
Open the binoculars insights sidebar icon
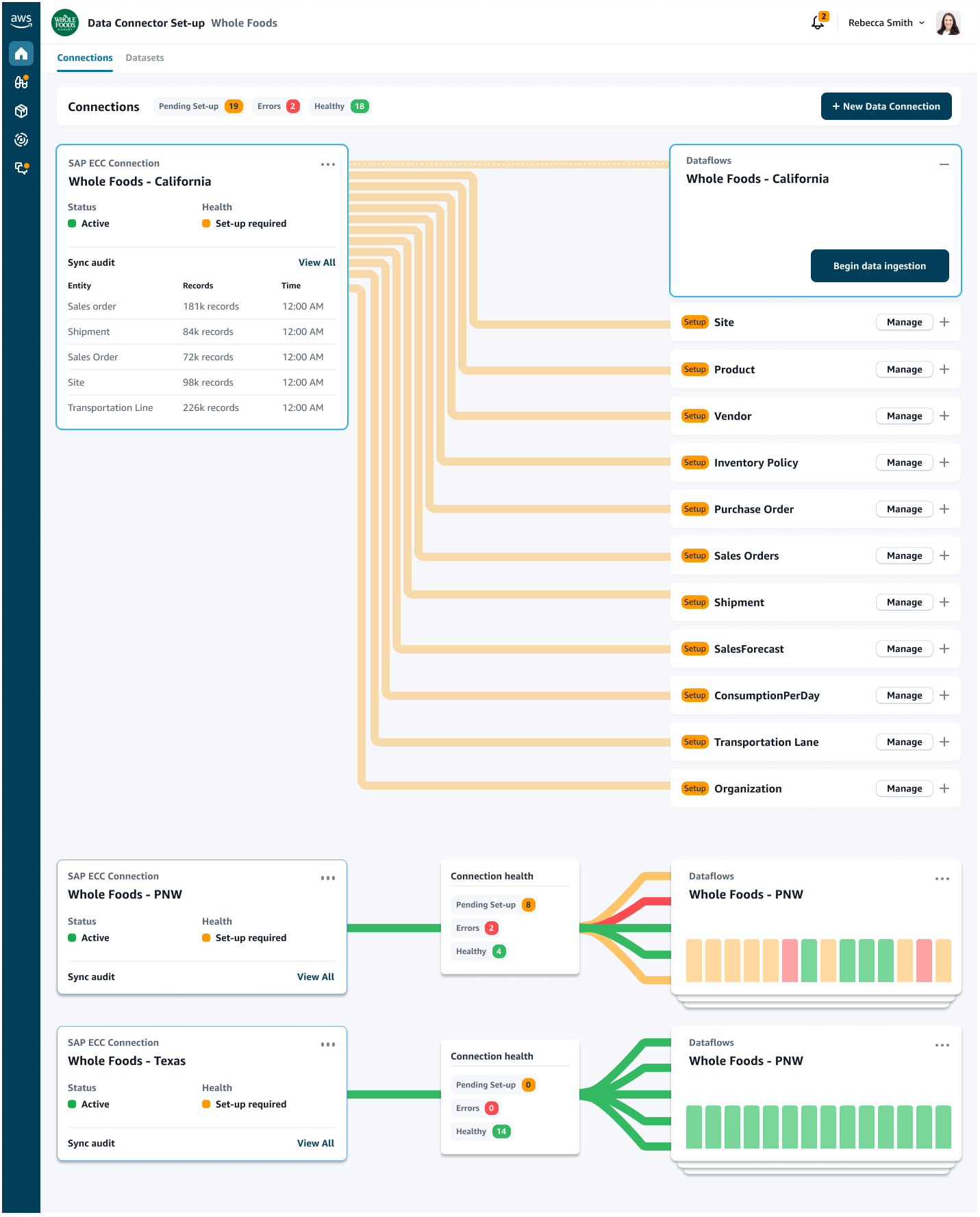[21, 82]
